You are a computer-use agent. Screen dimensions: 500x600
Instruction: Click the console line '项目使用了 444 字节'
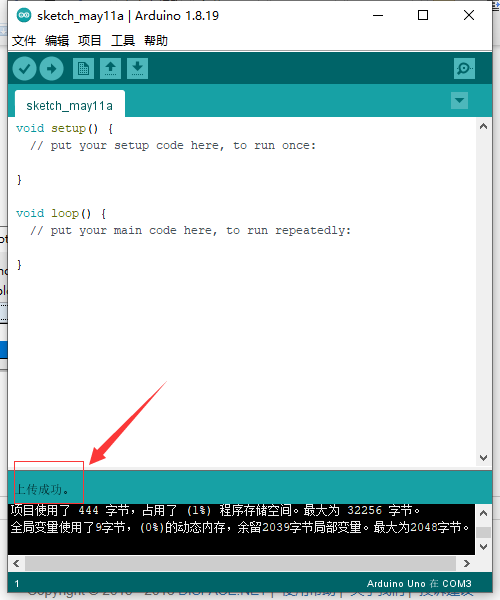click(x=215, y=510)
